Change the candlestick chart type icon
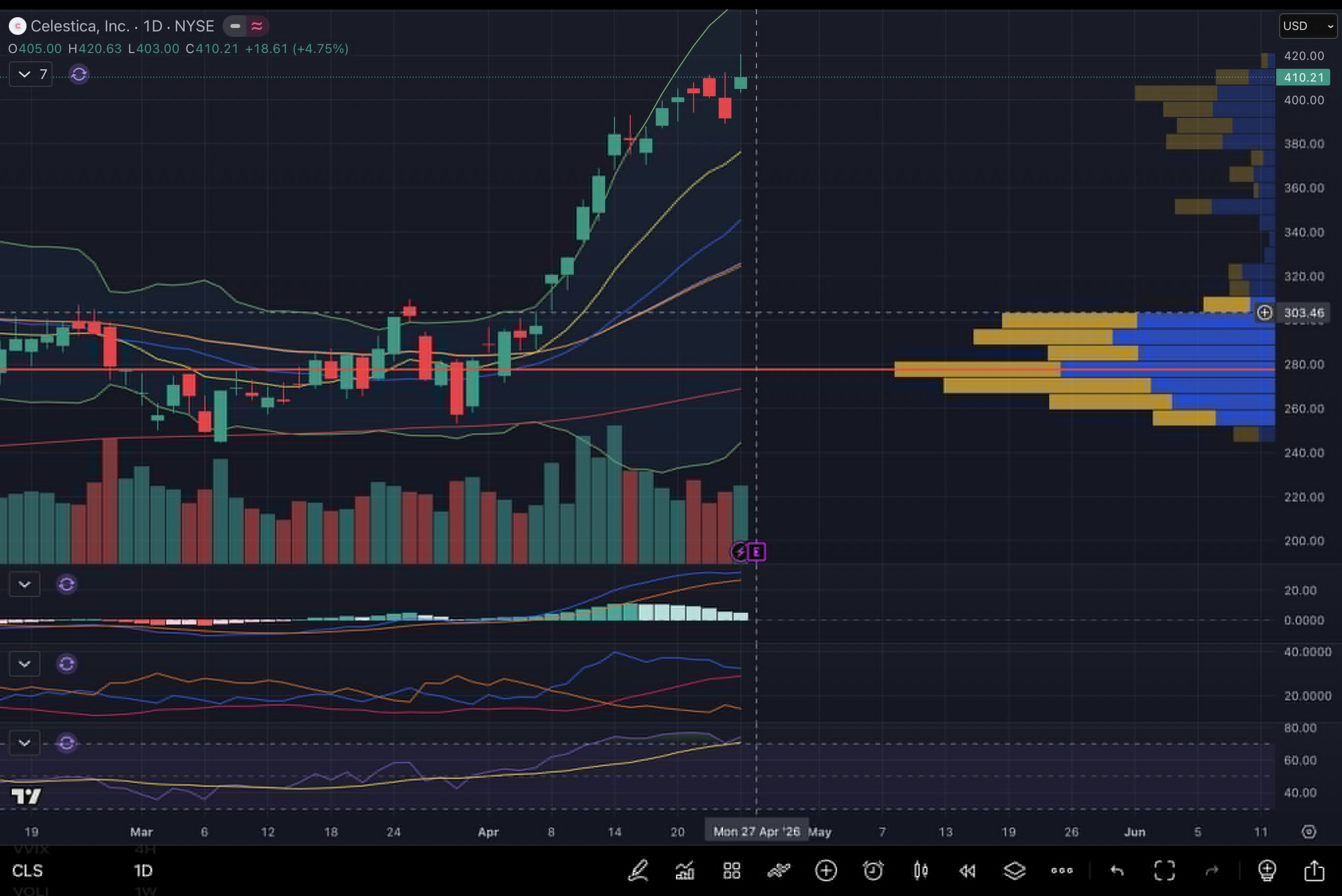This screenshot has width=1342, height=896. pyautogui.click(x=920, y=871)
